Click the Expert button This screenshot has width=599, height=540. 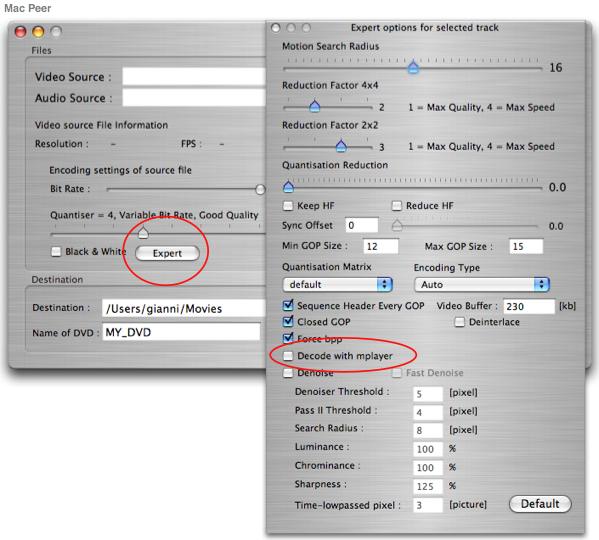pos(167,253)
